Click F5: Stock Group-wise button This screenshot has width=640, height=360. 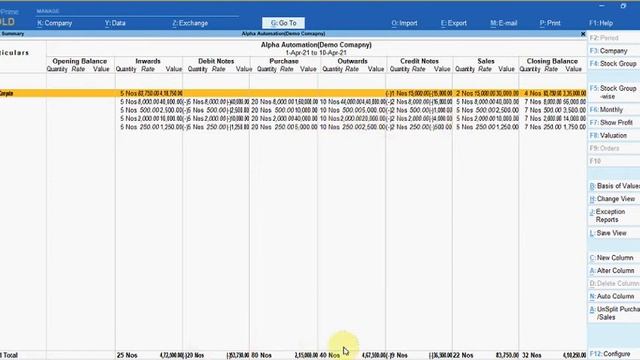click(x=613, y=92)
